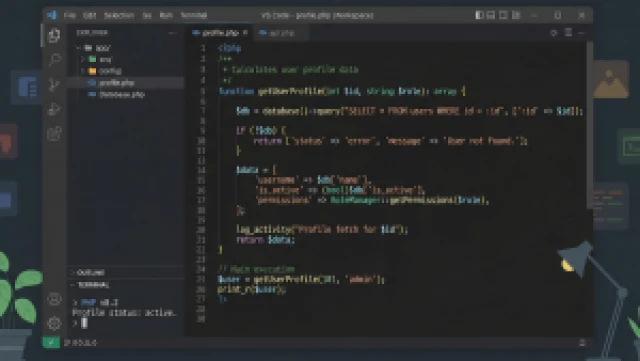Expand the Outline section
Image resolution: width=640 pixels, height=361 pixels.
coord(126,272)
